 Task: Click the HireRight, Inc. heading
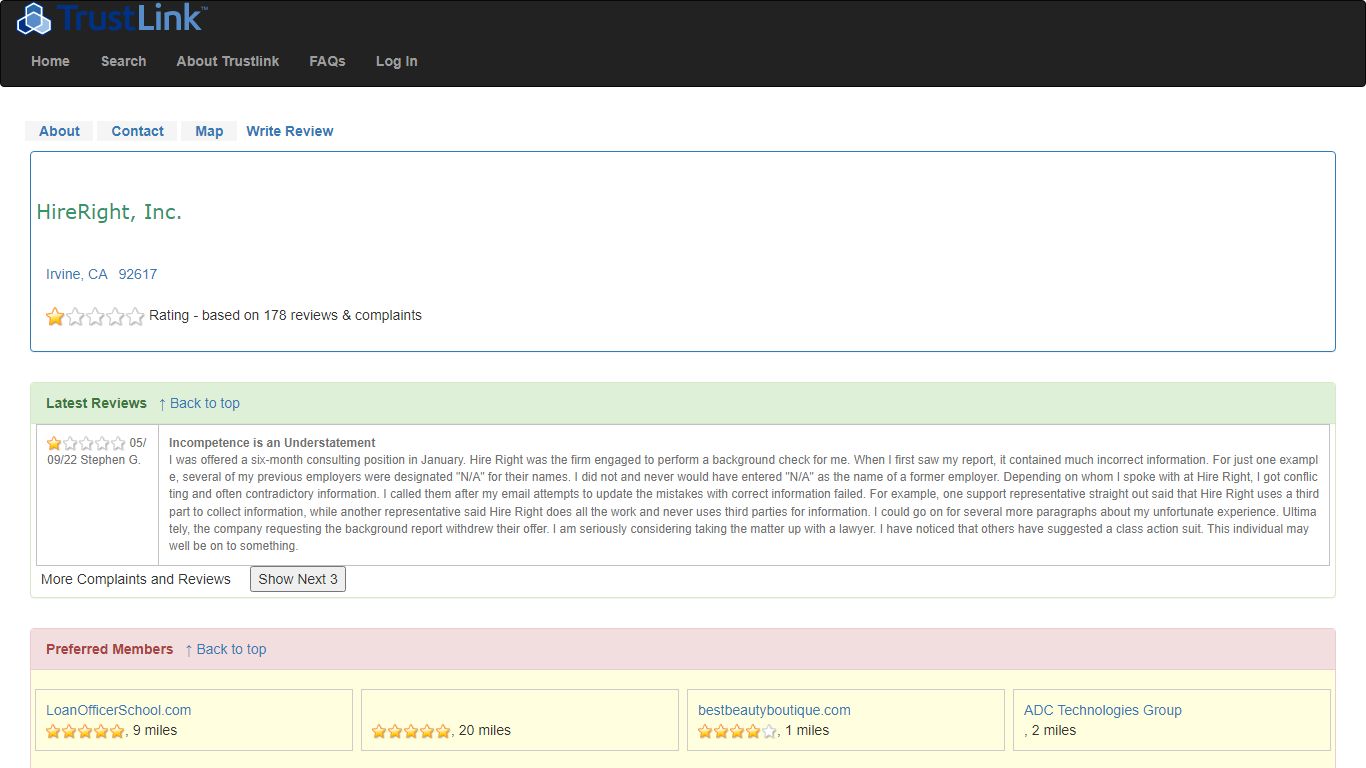pyautogui.click(x=109, y=212)
